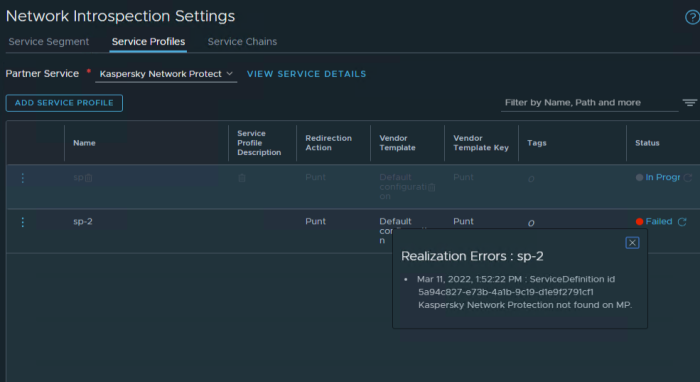This screenshot has height=382, width=700.
Task: Click Default configuration in the sp row
Action: coord(403,187)
